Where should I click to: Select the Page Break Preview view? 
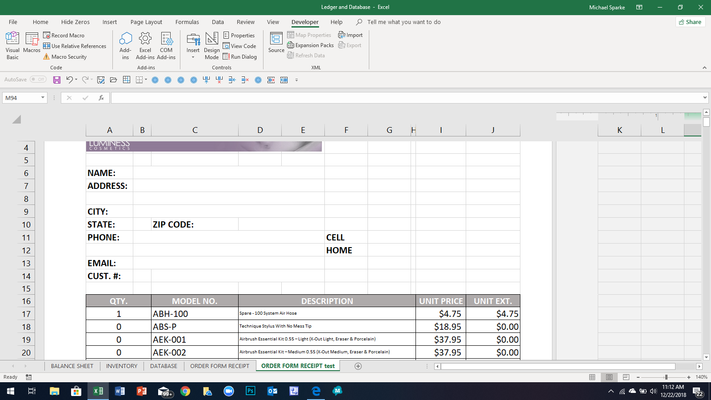(x=626, y=377)
